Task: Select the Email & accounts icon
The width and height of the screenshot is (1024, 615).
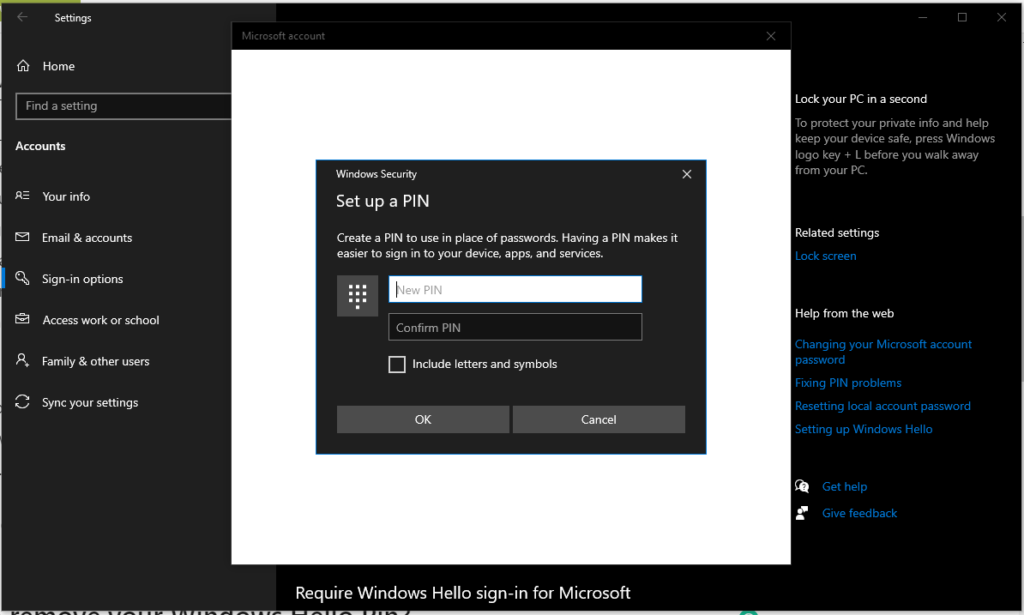Action: [22, 238]
